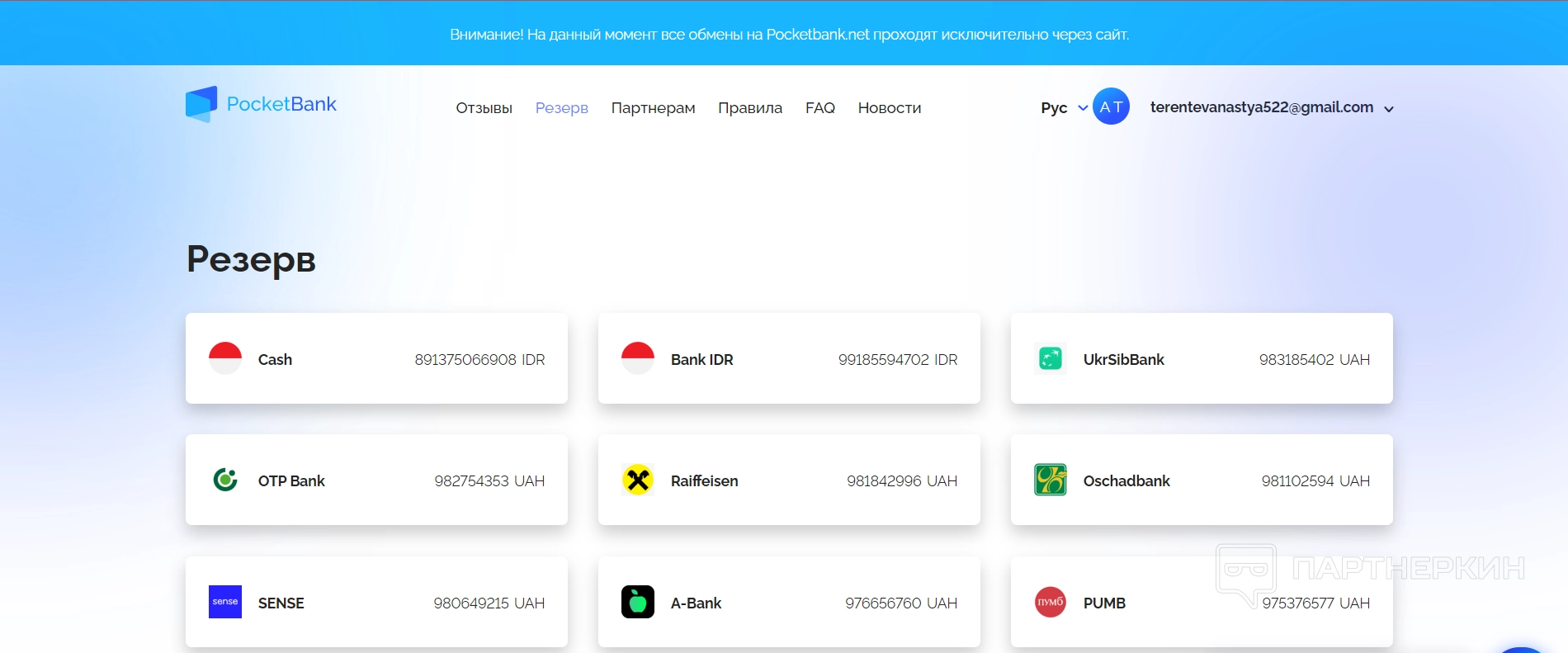Click the 982754353 UAH reserve amount
1568x653 pixels.
click(489, 480)
